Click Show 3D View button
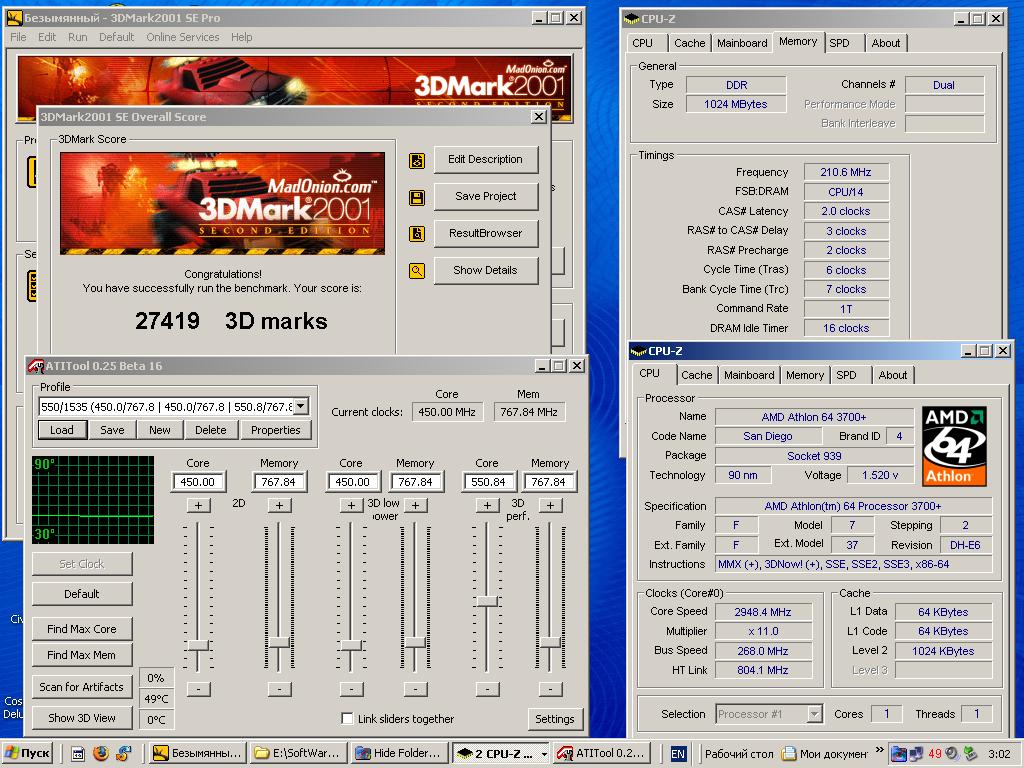1024x768 pixels. (x=82, y=718)
